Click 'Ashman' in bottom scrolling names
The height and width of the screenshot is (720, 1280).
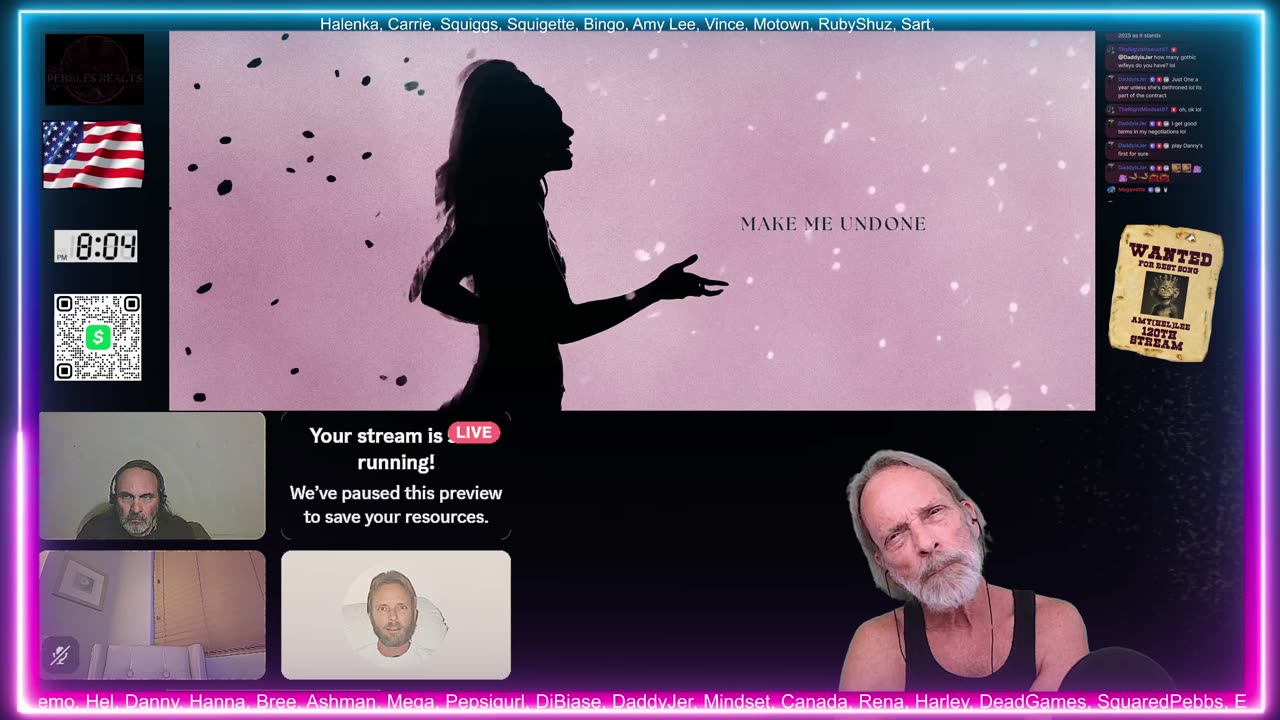point(340,702)
